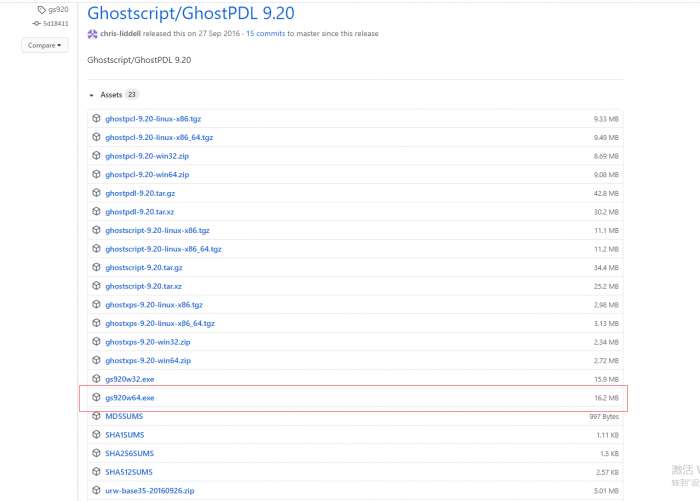Open Ghostscript/GhostPDL 9.20 release title
The height and width of the screenshot is (501, 700).
point(191,13)
